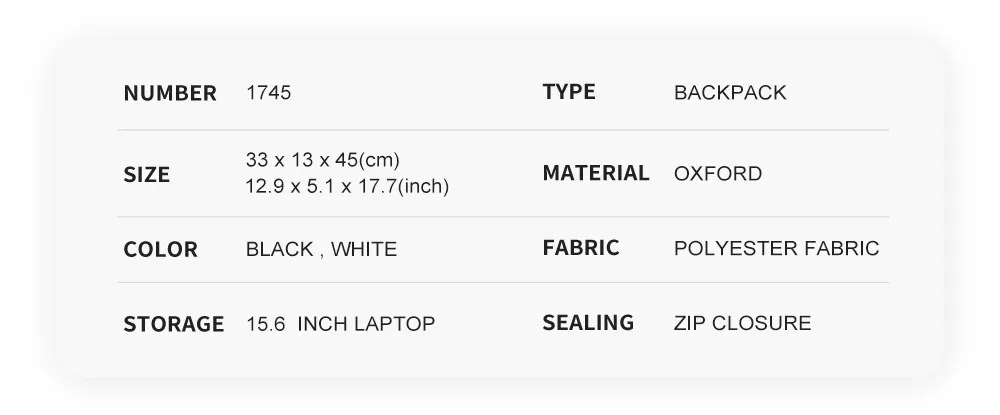Click the SEALING label
Viewport: 1000px width, 415px height.
point(588,322)
